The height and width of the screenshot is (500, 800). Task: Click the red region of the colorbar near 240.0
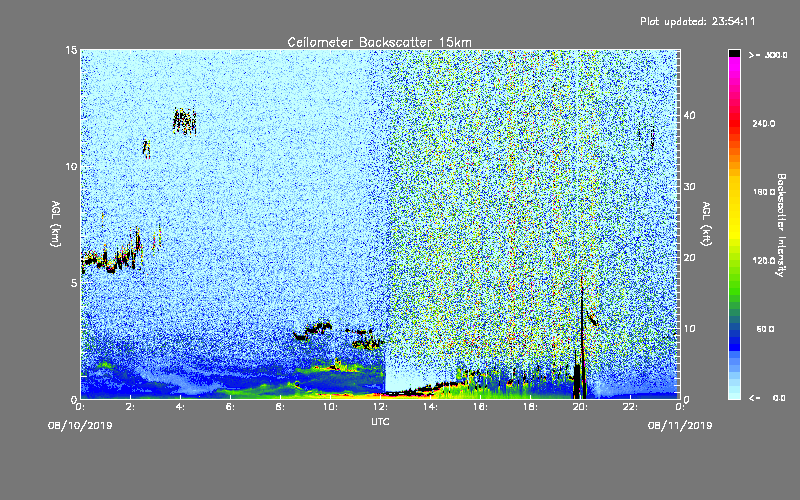click(x=734, y=122)
